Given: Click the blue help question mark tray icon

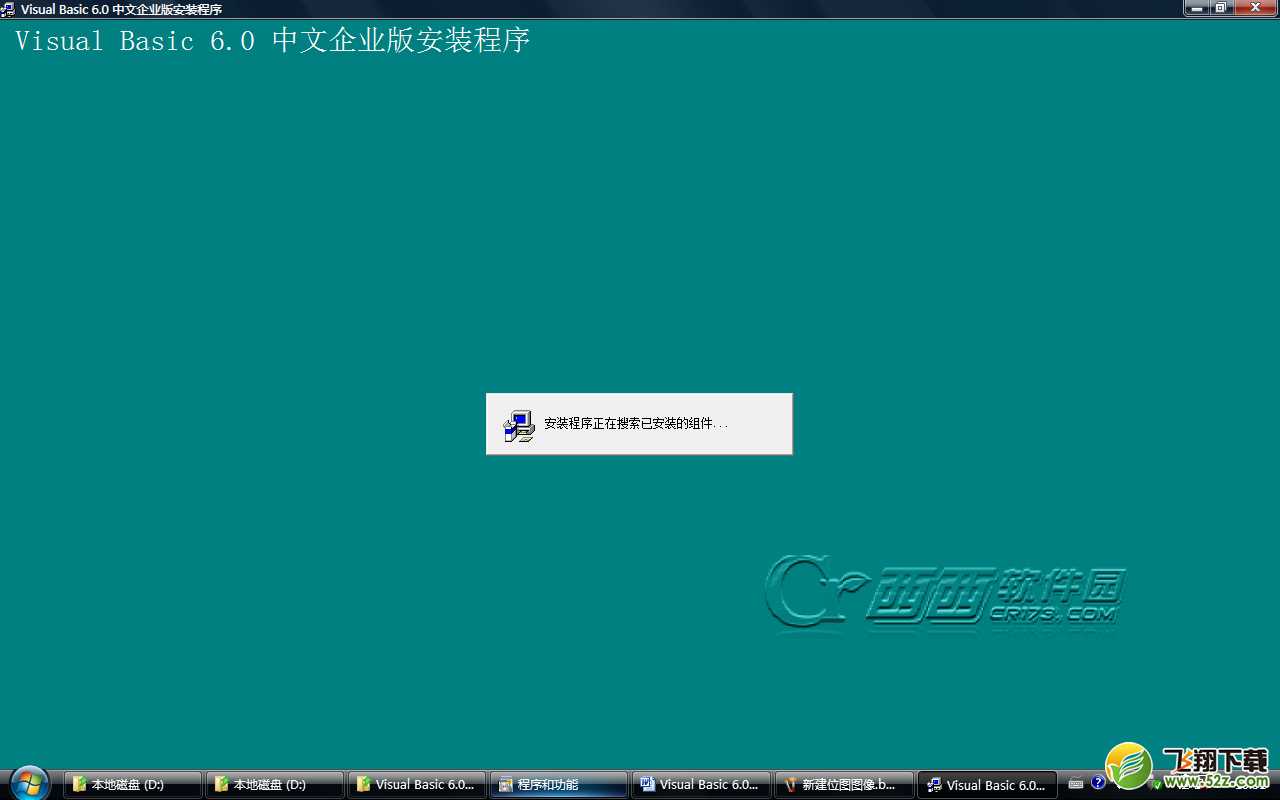Looking at the screenshot, I should [1098, 783].
